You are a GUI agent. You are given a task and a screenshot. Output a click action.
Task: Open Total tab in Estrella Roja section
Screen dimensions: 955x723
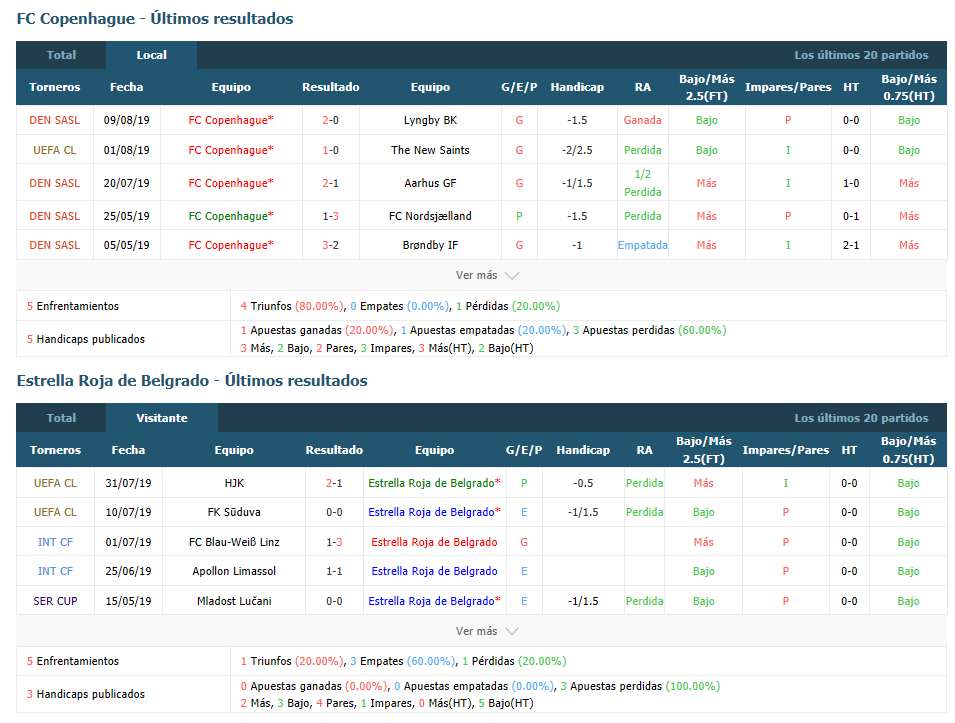pos(61,418)
